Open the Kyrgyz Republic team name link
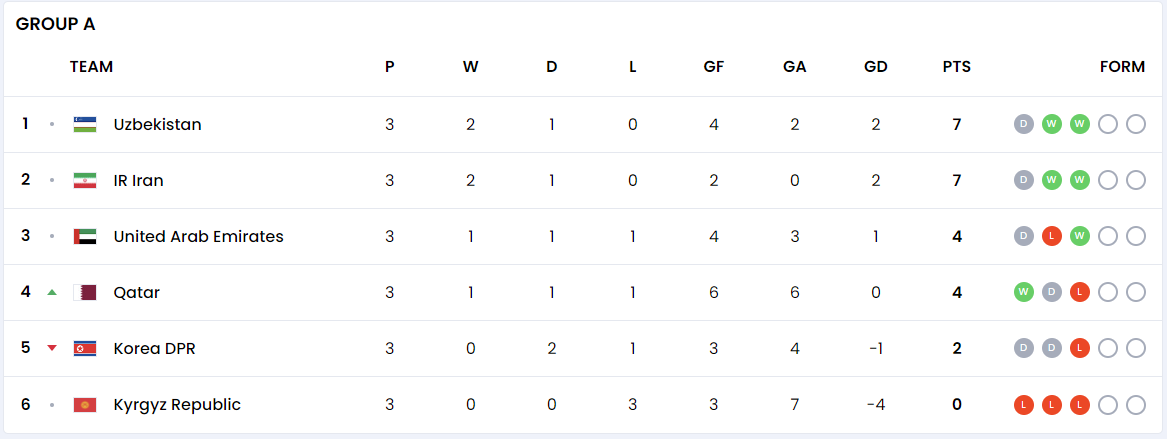Screen dimensions: 1167x439 point(177,405)
